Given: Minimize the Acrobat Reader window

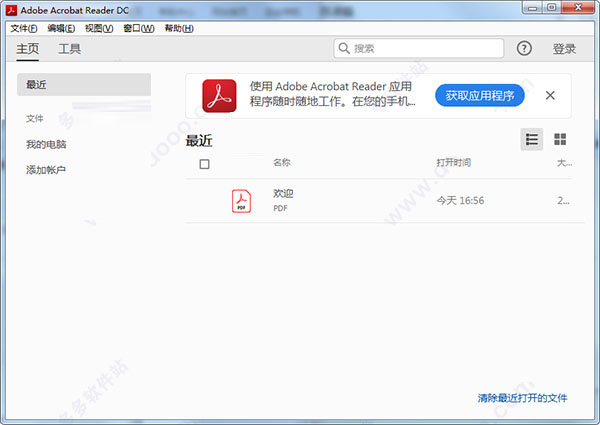Looking at the screenshot, I should [533, 8].
